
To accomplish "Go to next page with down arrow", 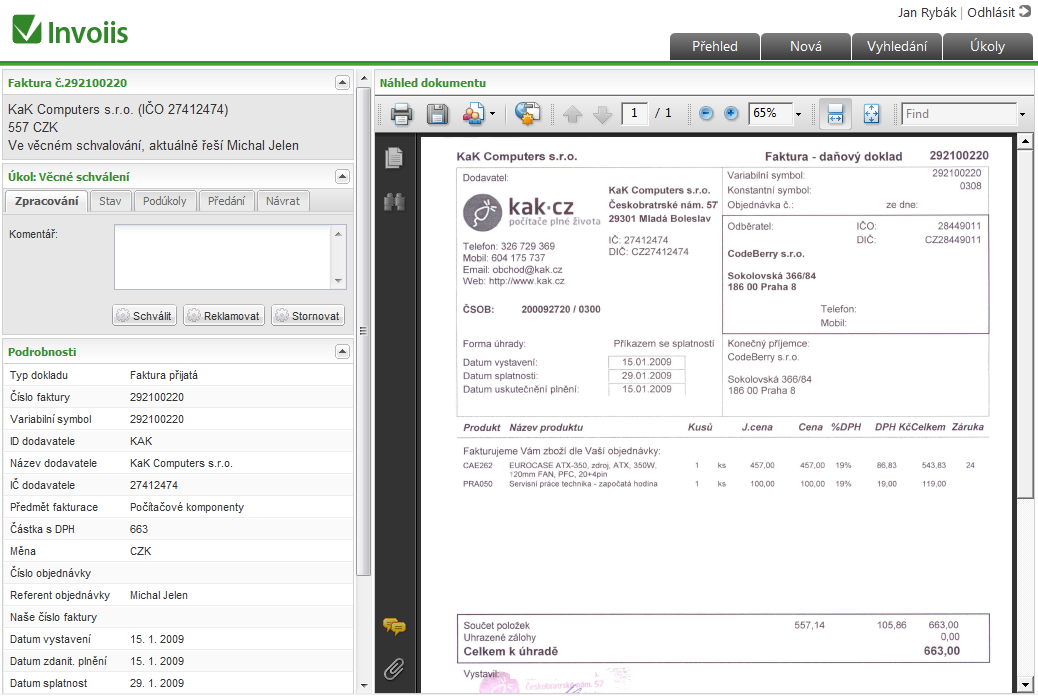I will (602, 114).
